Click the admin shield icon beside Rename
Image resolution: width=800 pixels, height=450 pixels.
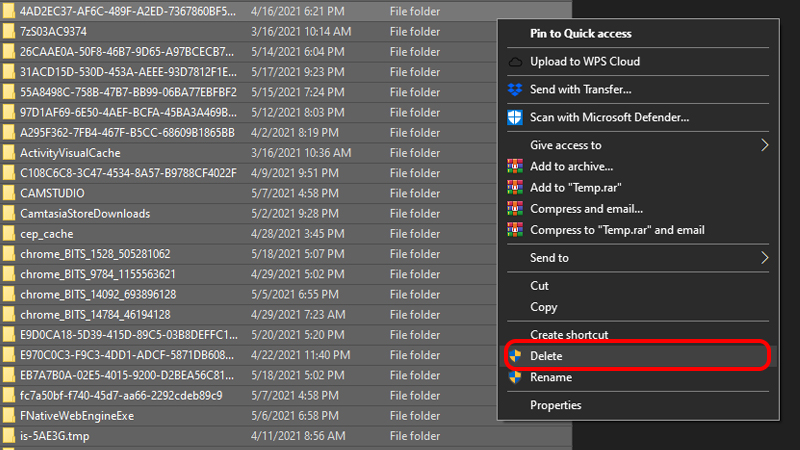[x=515, y=377]
